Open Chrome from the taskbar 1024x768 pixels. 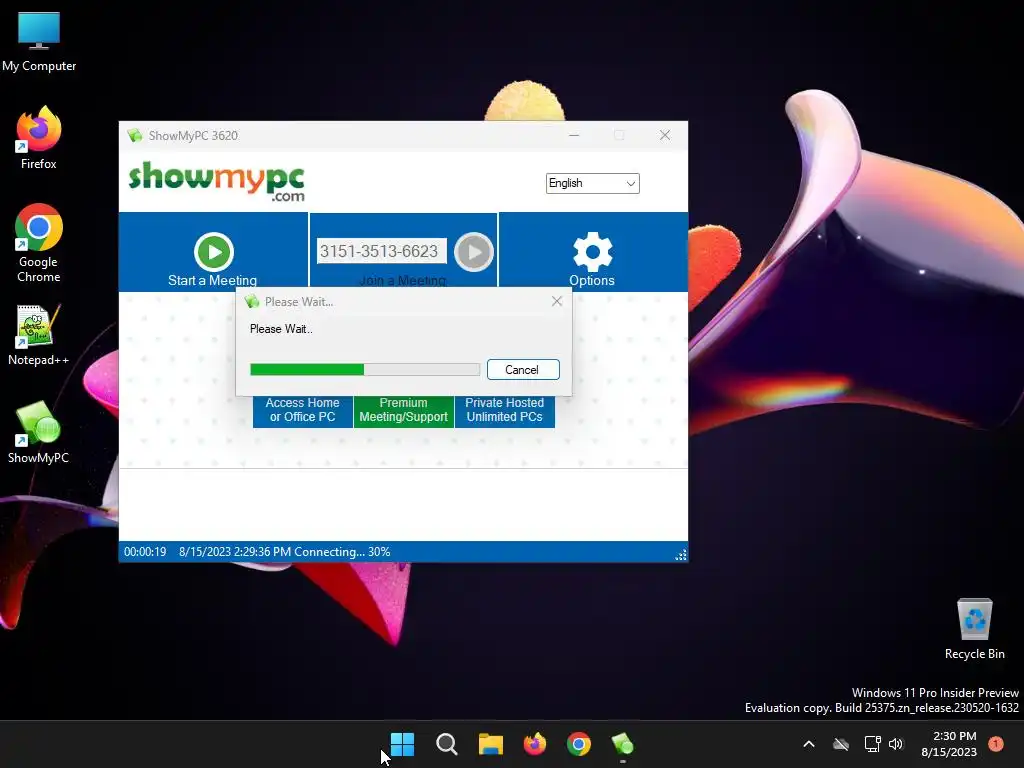(579, 744)
